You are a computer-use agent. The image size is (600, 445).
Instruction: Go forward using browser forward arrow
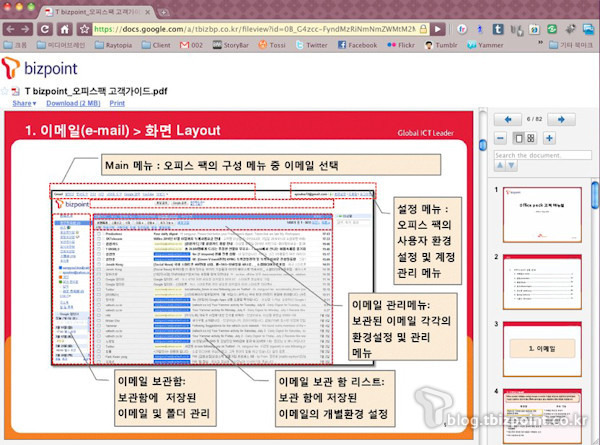click(25, 29)
